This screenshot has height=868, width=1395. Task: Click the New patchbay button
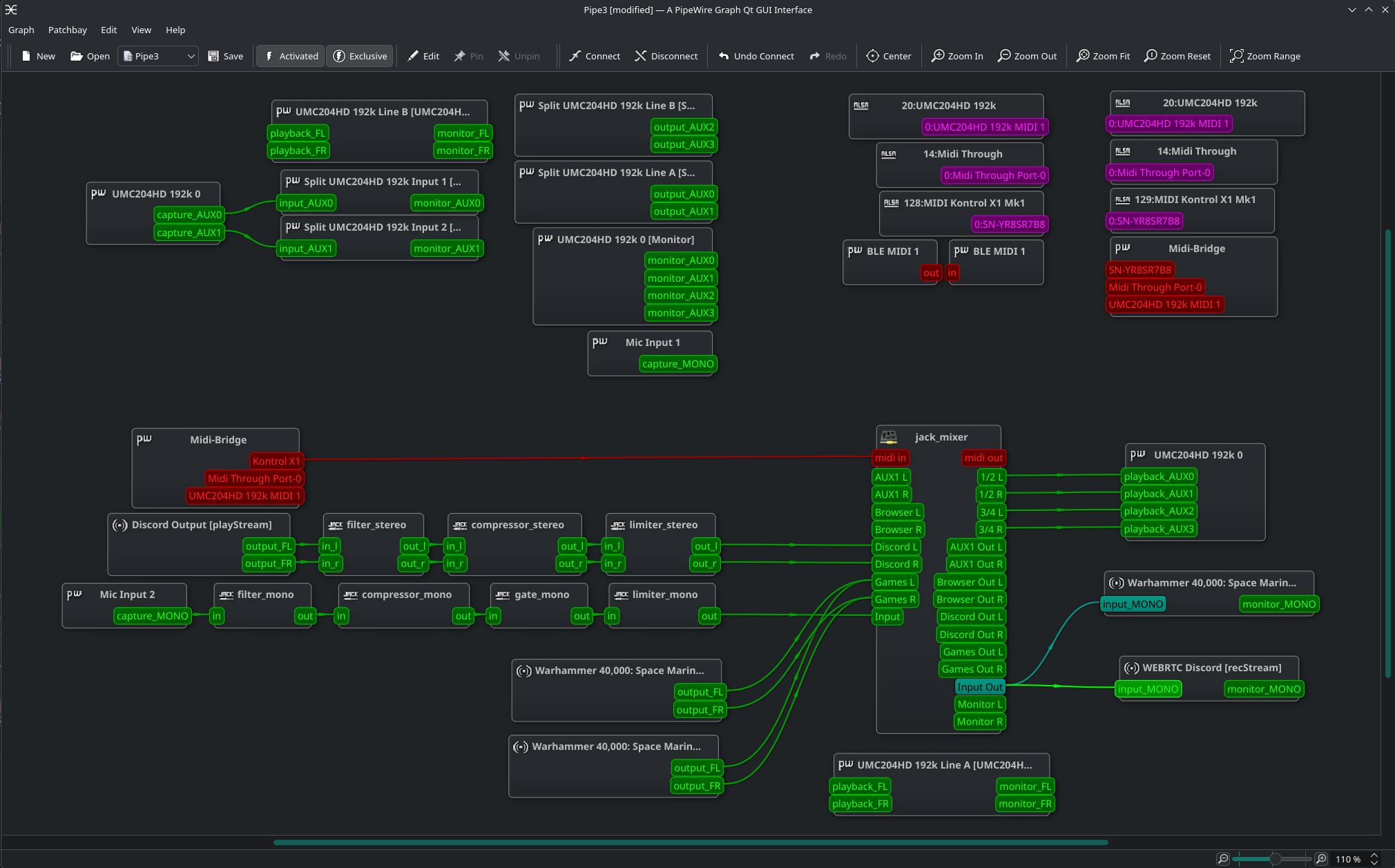pyautogui.click(x=38, y=56)
